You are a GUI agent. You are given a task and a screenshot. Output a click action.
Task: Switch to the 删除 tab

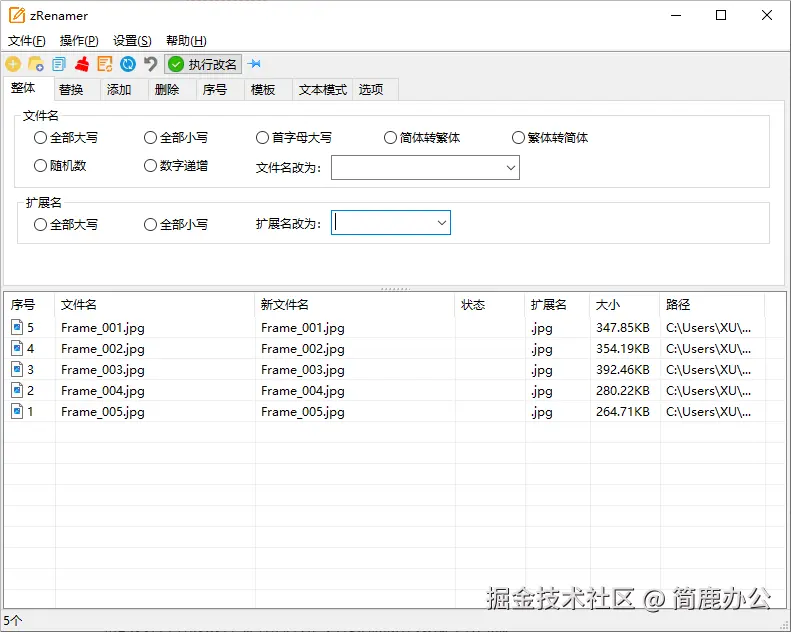click(x=173, y=90)
